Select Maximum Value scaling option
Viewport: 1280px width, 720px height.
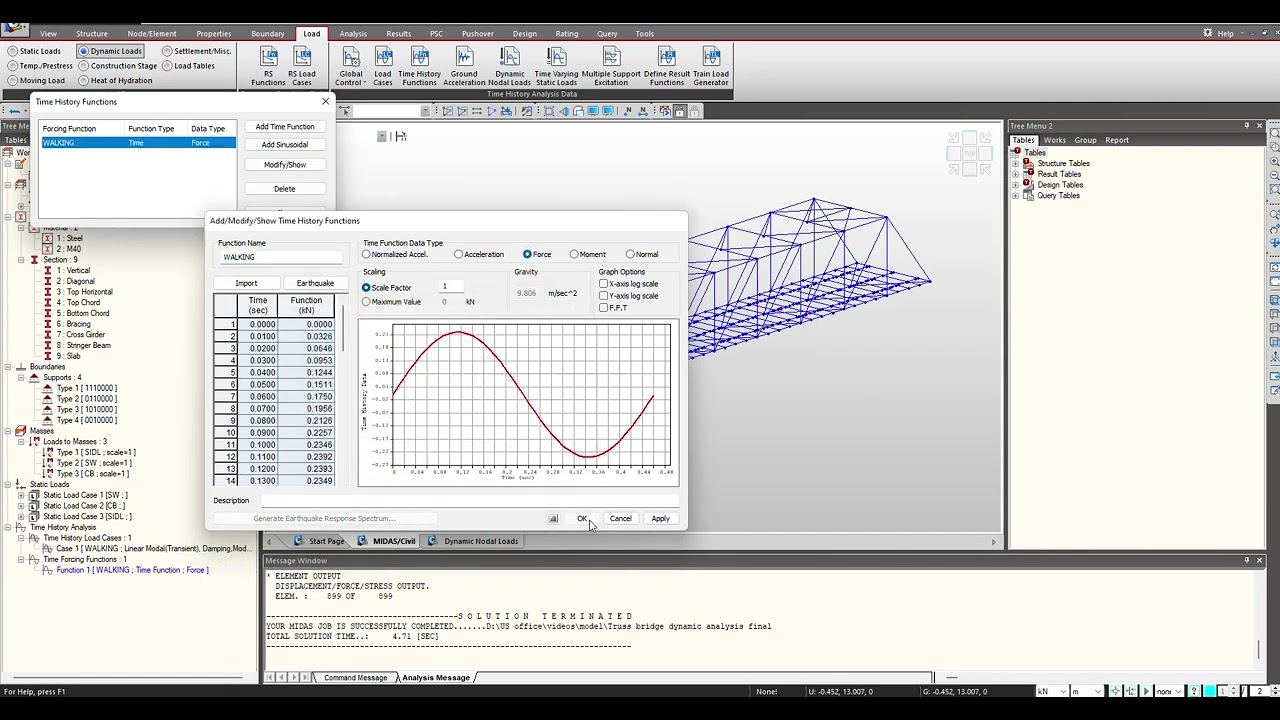pyautogui.click(x=367, y=301)
